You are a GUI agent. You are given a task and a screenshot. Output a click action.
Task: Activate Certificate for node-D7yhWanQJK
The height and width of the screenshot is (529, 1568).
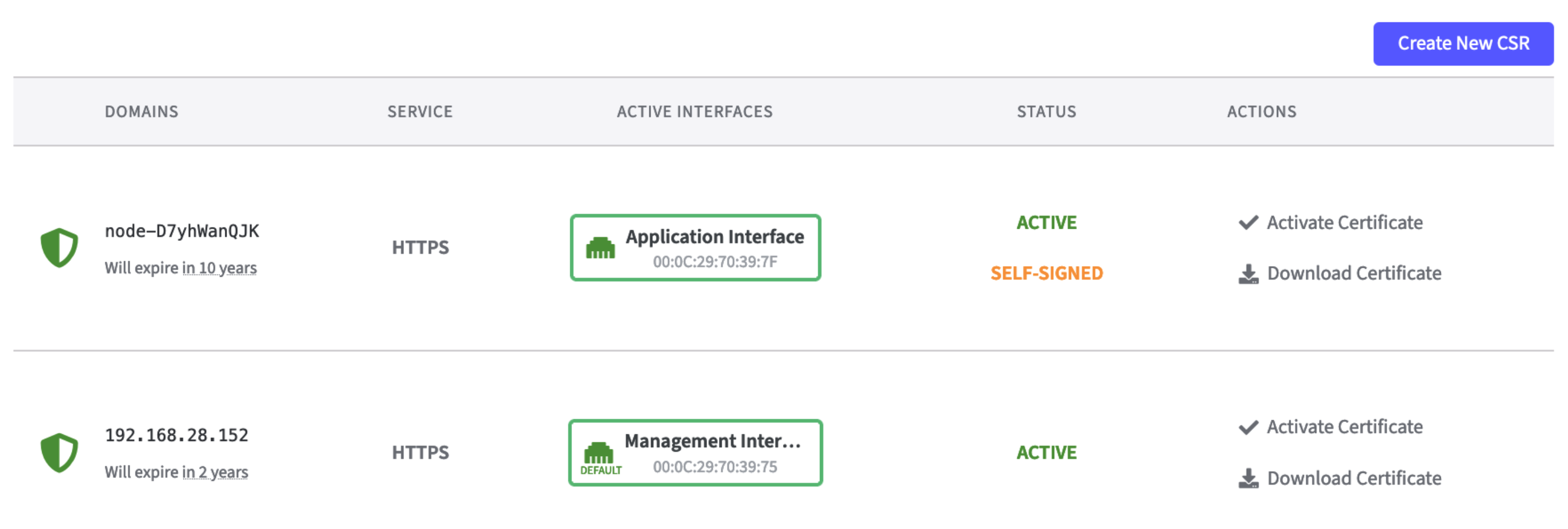click(x=1344, y=222)
